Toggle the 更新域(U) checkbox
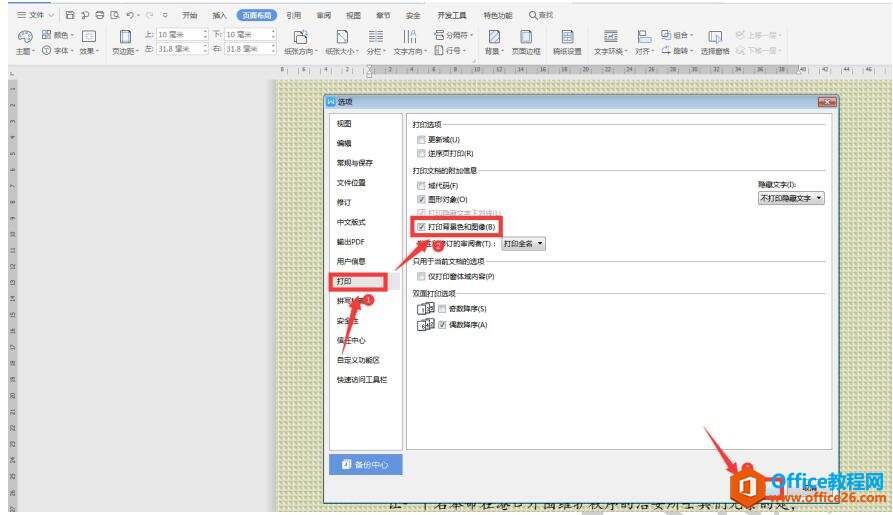This screenshot has width=893, height=515. coord(421,140)
